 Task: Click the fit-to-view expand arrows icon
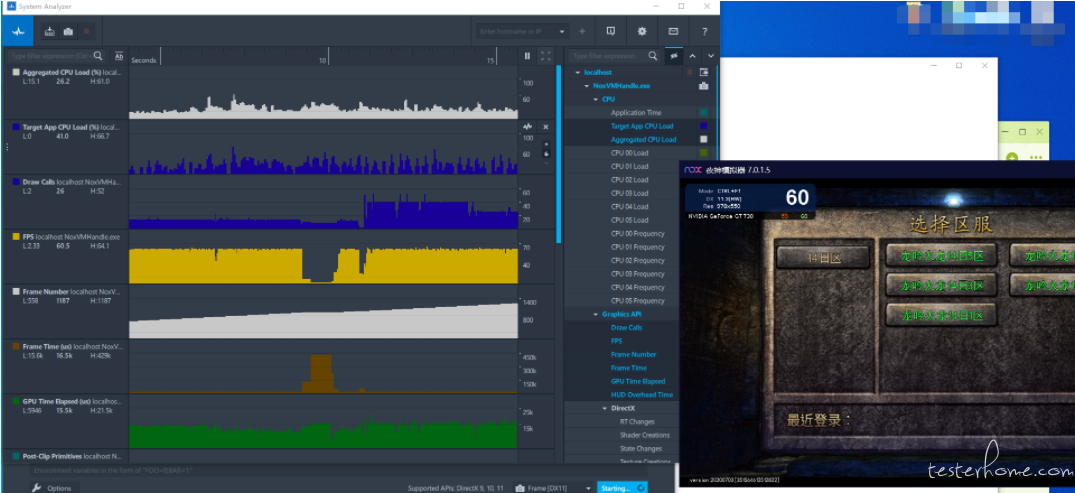click(x=546, y=56)
